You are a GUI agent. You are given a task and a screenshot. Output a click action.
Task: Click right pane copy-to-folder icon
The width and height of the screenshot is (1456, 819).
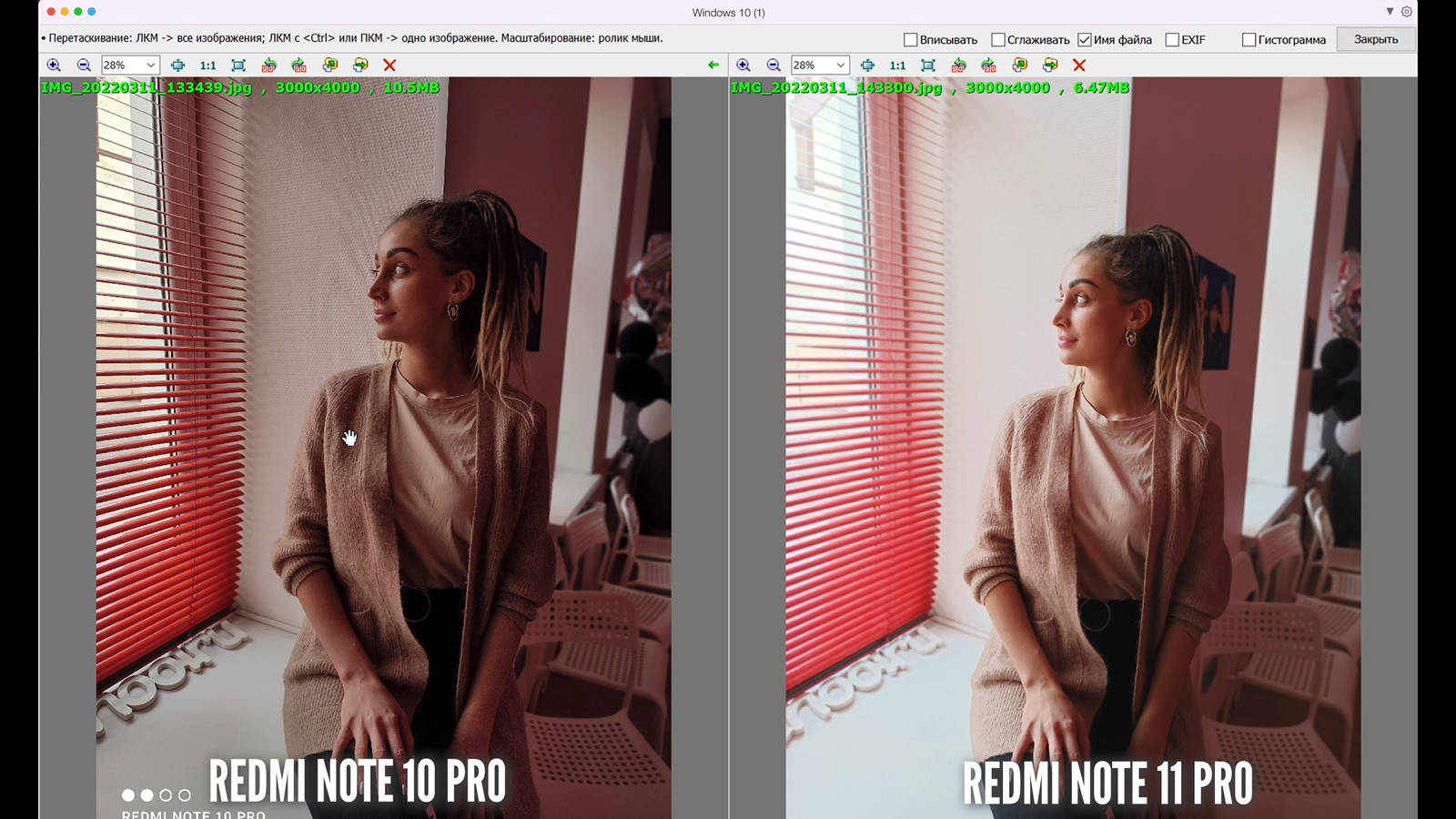[x=1020, y=66]
